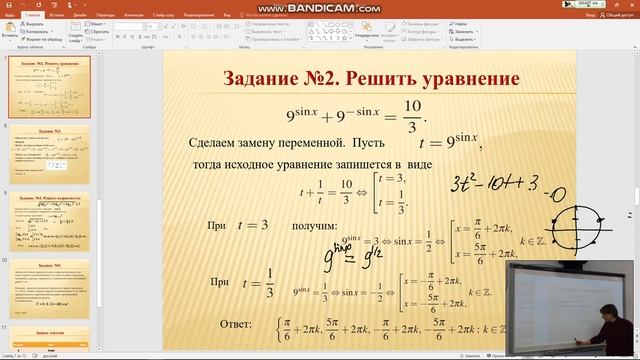The width and height of the screenshot is (640, 360).
Task: Open Направление текста dropdown
Action: (269, 24)
